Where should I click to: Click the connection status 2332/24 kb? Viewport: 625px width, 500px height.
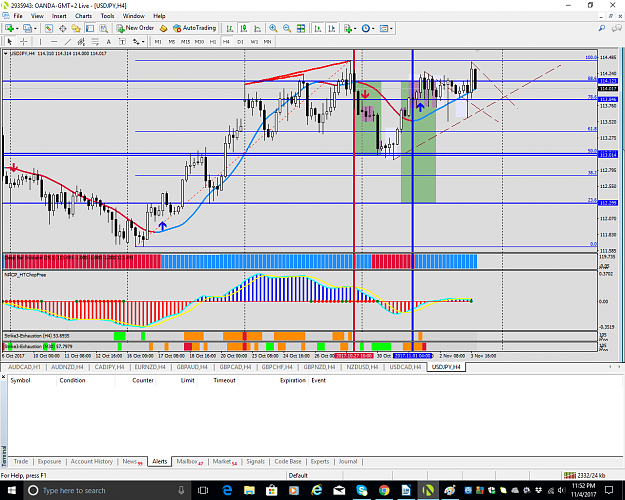(x=586, y=475)
